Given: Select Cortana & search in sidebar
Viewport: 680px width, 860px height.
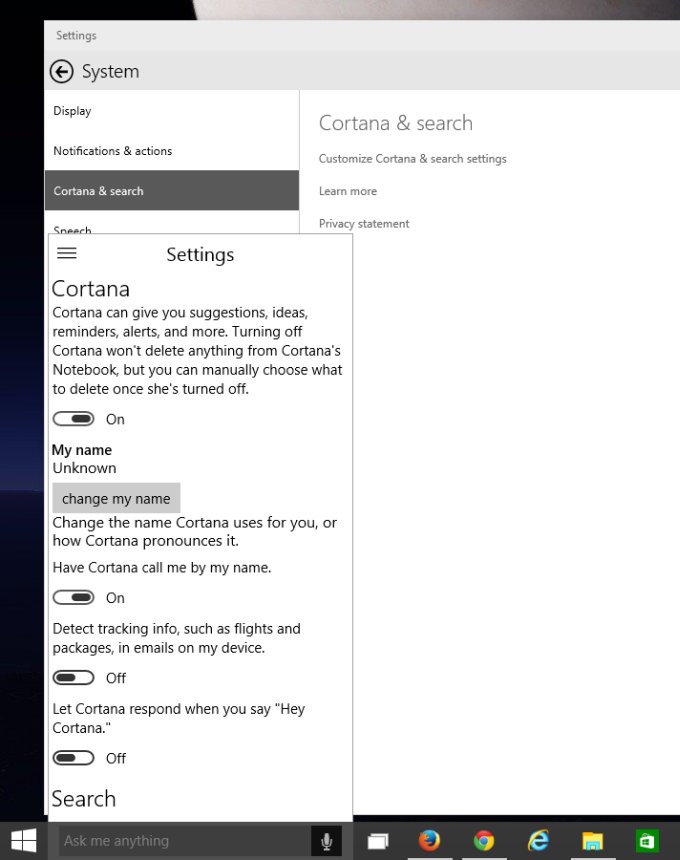Looking at the screenshot, I should click(x=172, y=190).
